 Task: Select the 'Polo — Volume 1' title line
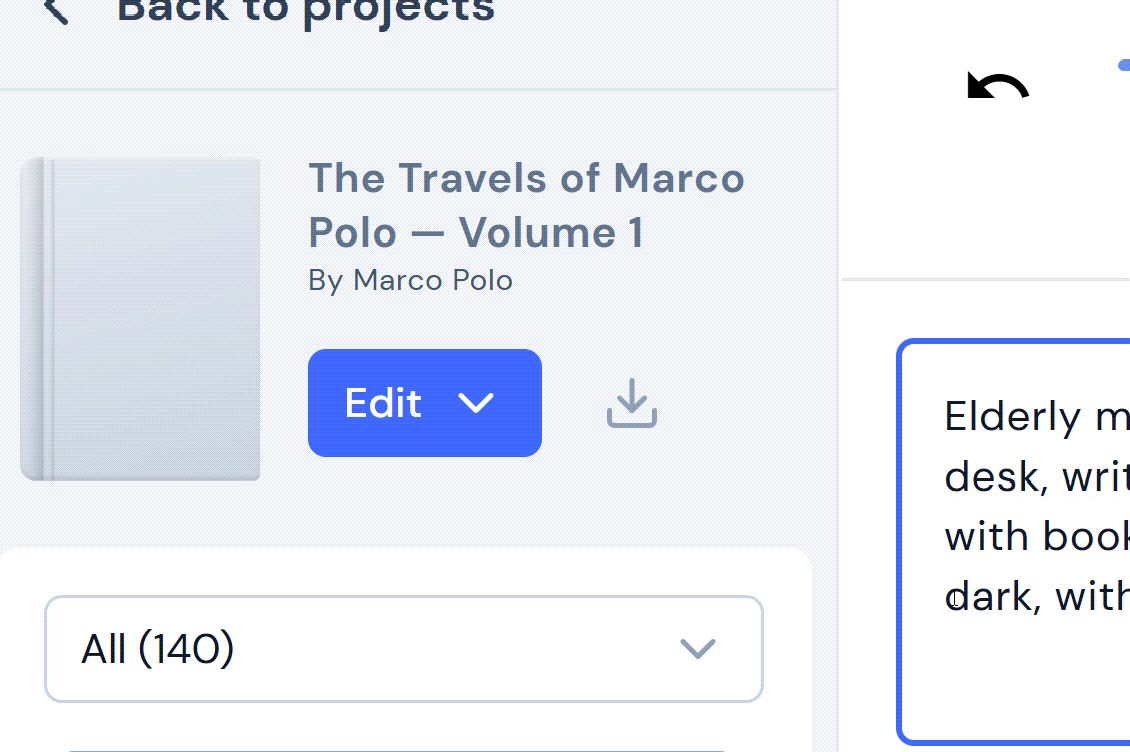tap(476, 233)
